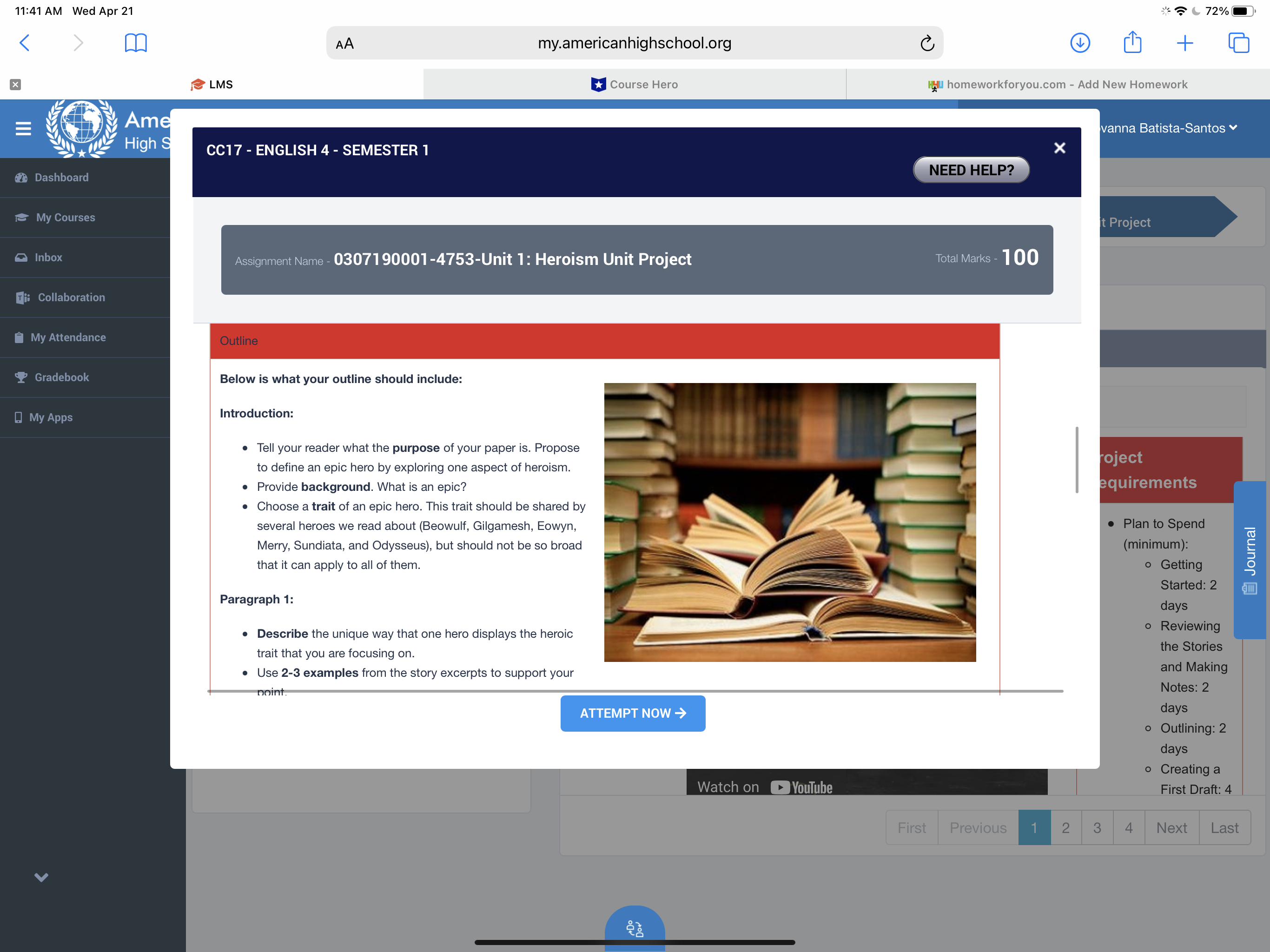This screenshot has height=952, width=1270.
Task: Tap the share sheet icon
Action: [x=1132, y=42]
